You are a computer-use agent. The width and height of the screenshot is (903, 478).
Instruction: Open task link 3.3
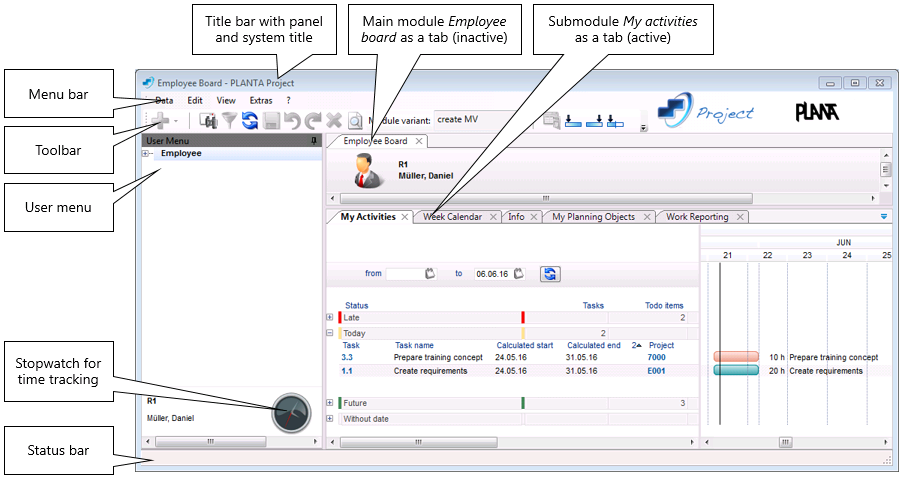[x=347, y=358]
